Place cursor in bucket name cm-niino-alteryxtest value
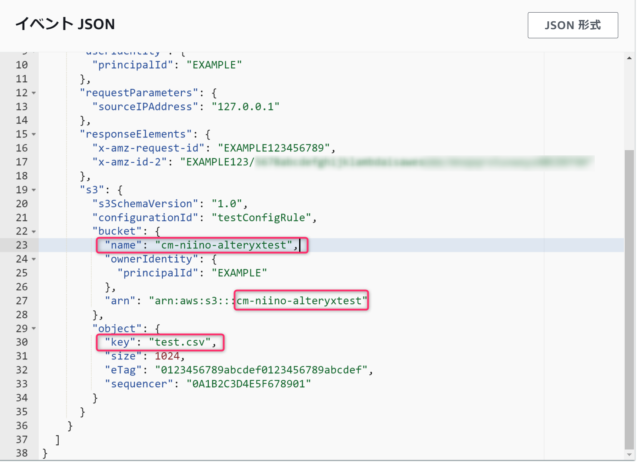Image resolution: width=640 pixels, height=463 pixels. coord(224,245)
